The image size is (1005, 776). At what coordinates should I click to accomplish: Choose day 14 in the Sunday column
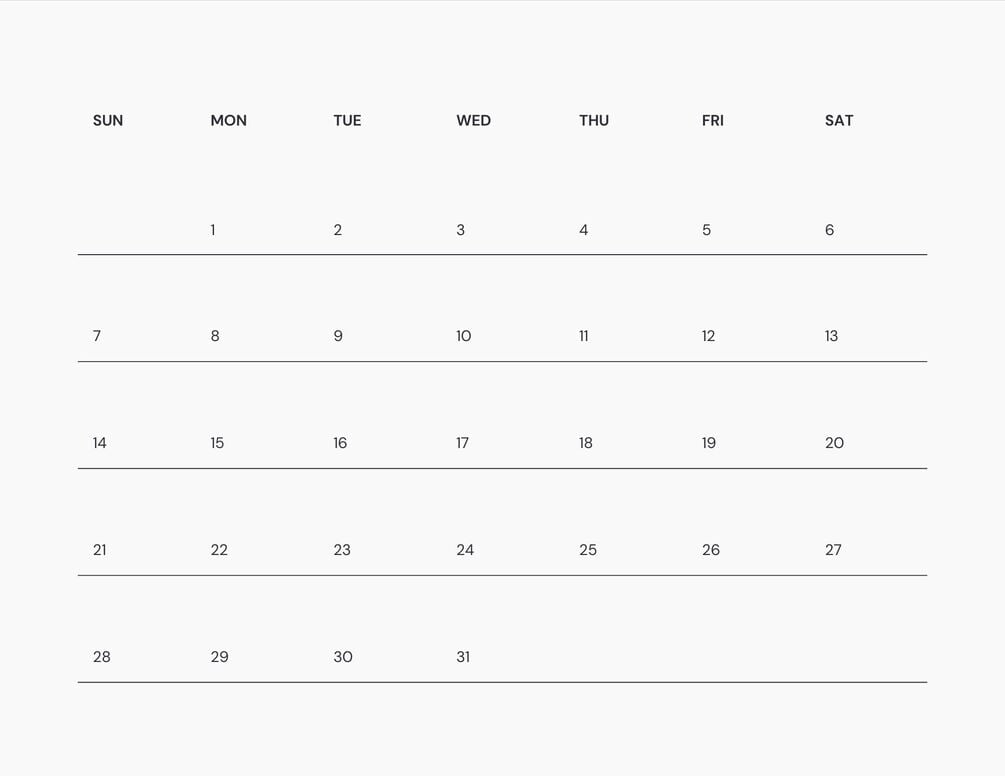pyautogui.click(x=100, y=443)
